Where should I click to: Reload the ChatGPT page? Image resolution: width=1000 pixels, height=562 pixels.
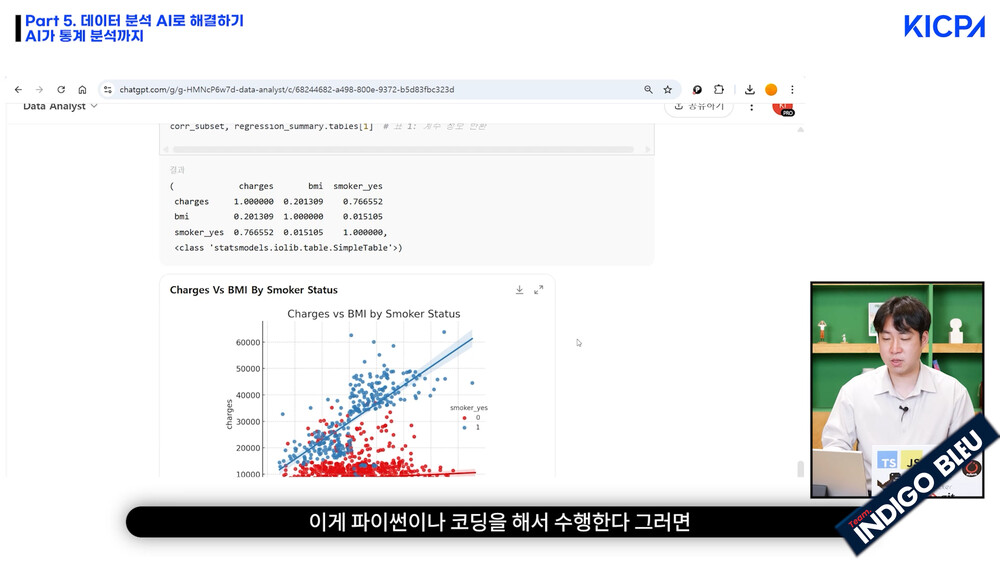tap(61, 89)
